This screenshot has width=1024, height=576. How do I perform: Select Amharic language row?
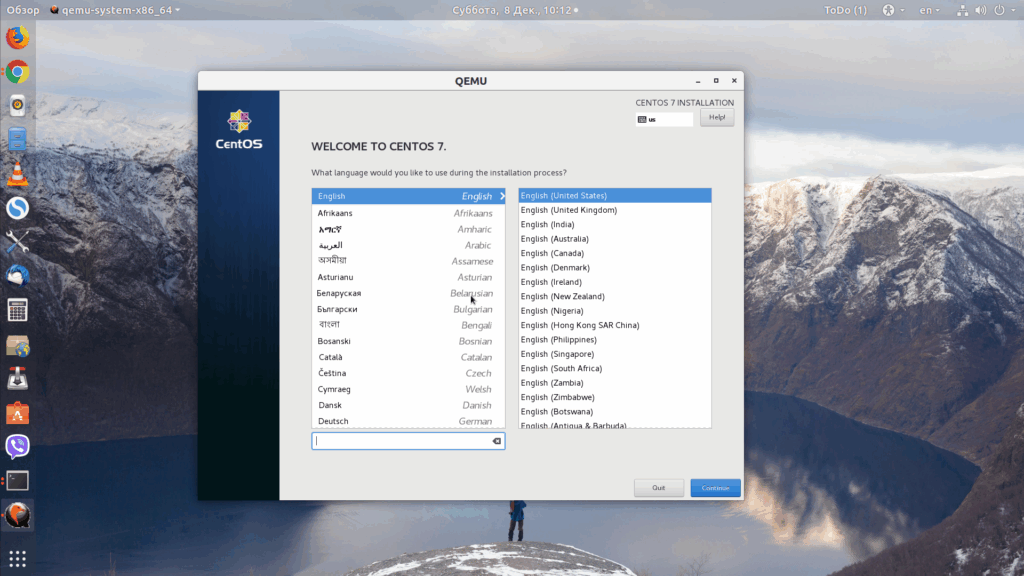click(408, 229)
